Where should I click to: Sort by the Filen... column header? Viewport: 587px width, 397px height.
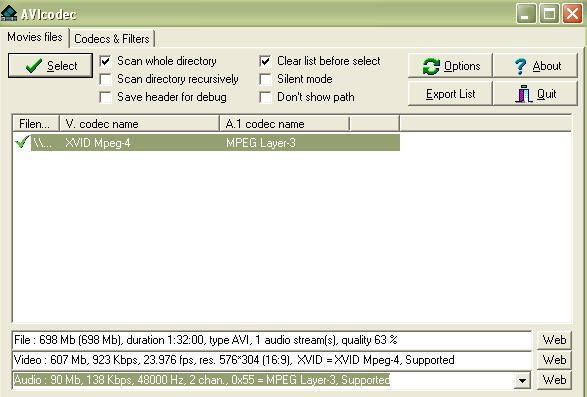tap(36, 124)
